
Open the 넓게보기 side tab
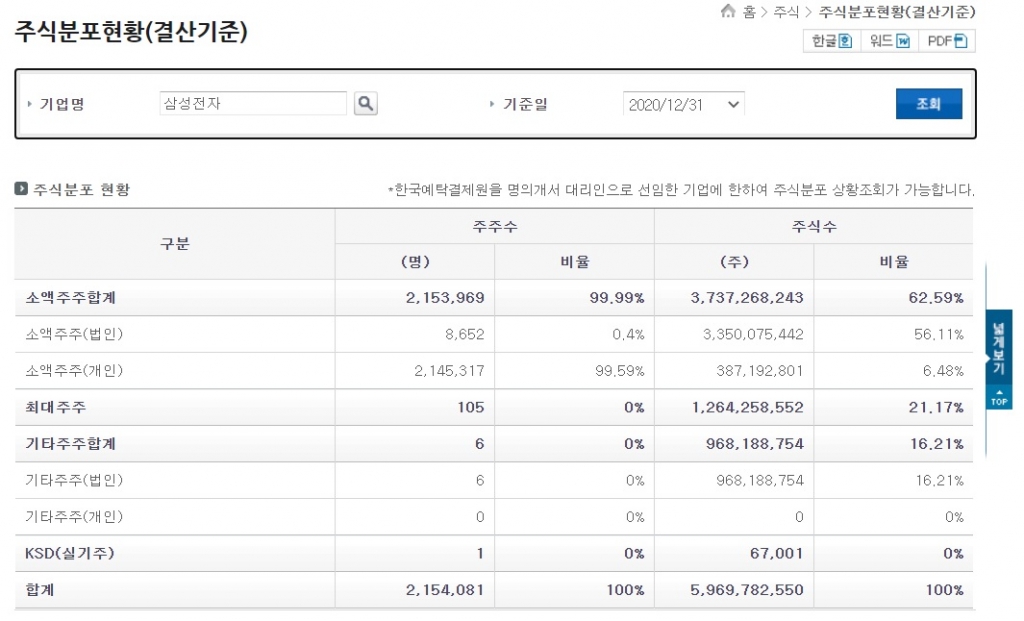(x=999, y=348)
